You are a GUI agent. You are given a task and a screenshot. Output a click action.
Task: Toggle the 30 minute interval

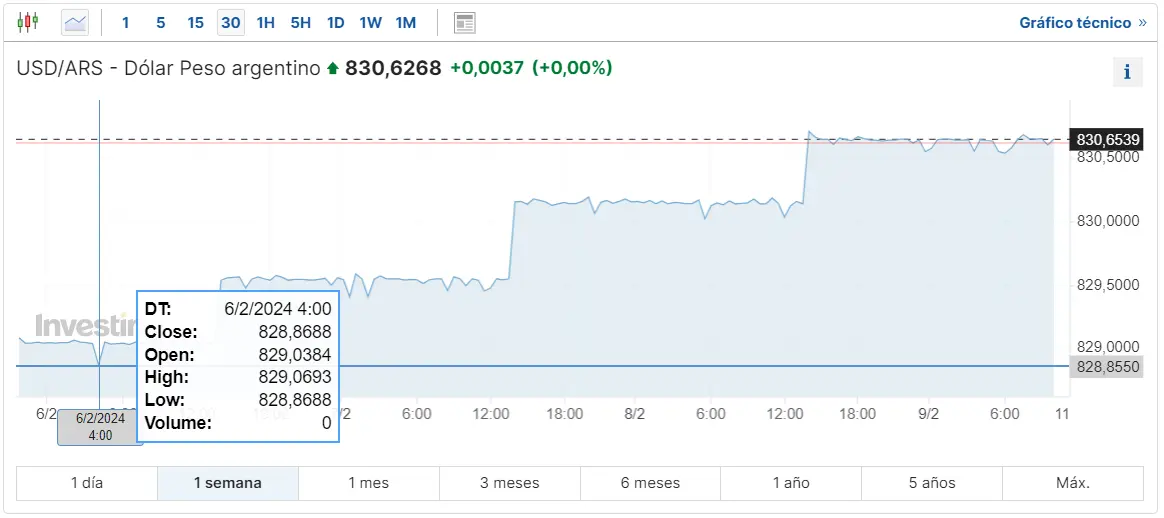point(231,22)
